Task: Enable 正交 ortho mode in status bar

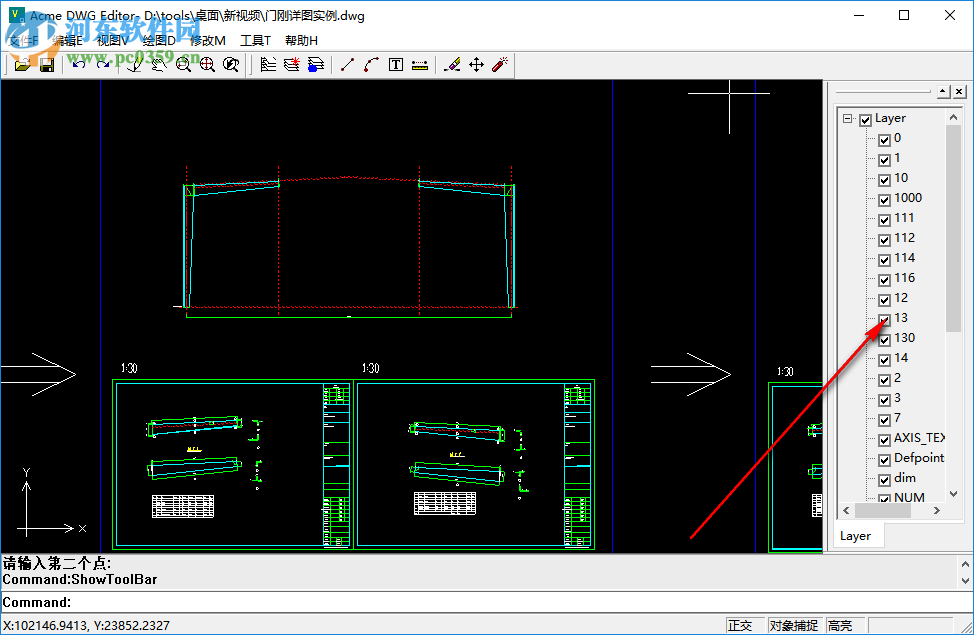Action: pos(743,624)
